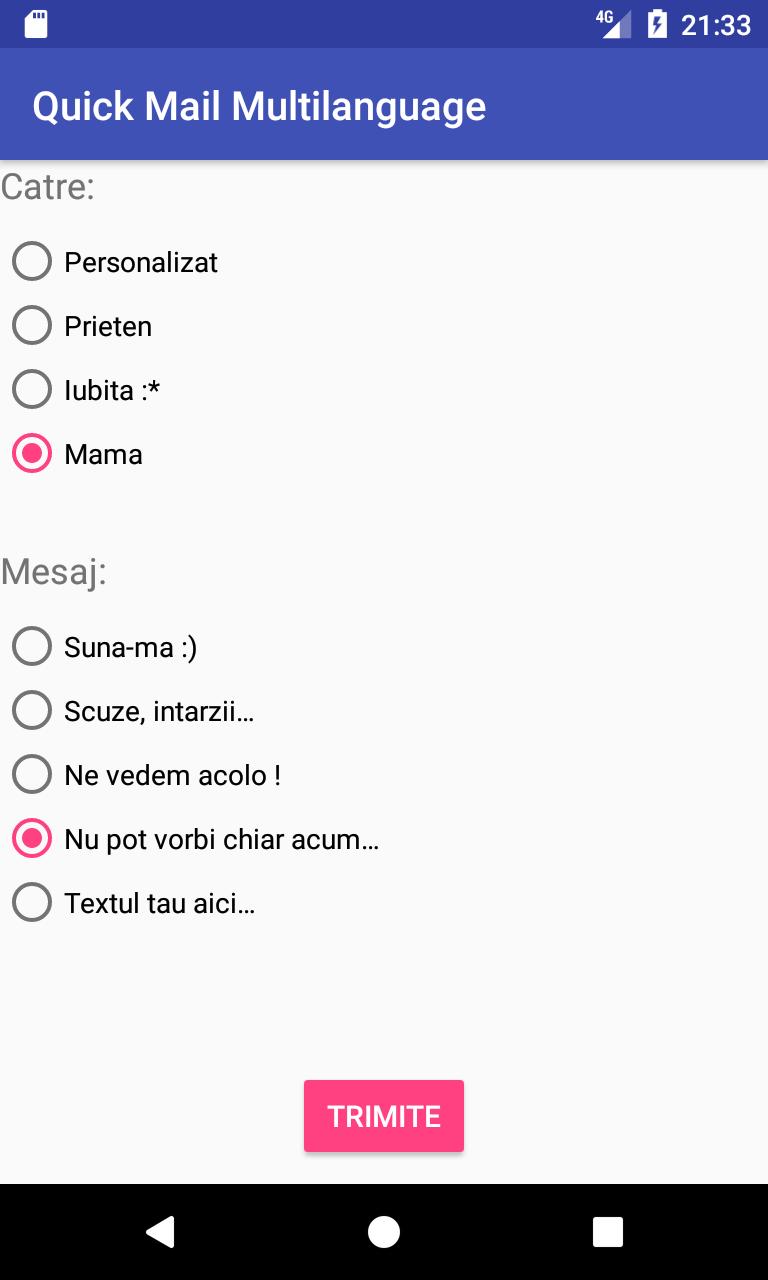The image size is (768, 1280).
Task: Send the mail with TRIMITE button
Action: (384, 1116)
